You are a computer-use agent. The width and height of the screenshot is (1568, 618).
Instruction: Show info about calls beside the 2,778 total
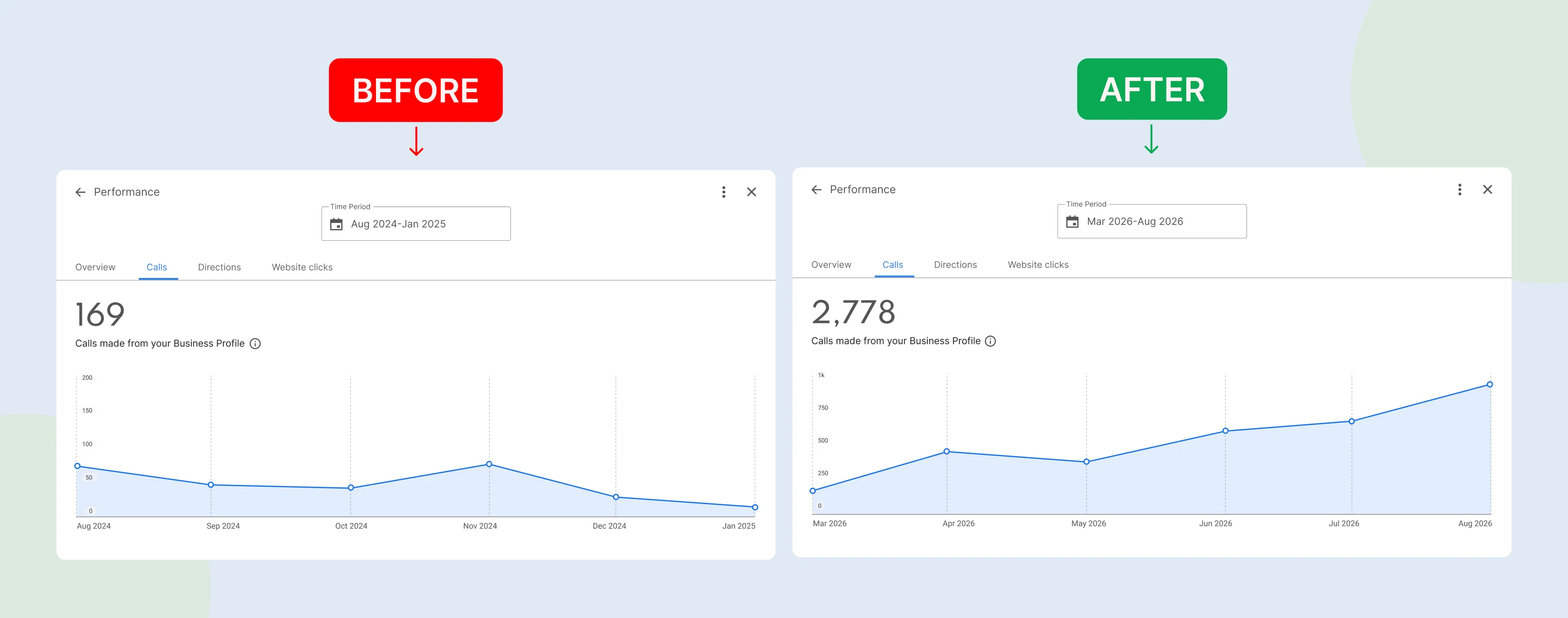pos(991,341)
